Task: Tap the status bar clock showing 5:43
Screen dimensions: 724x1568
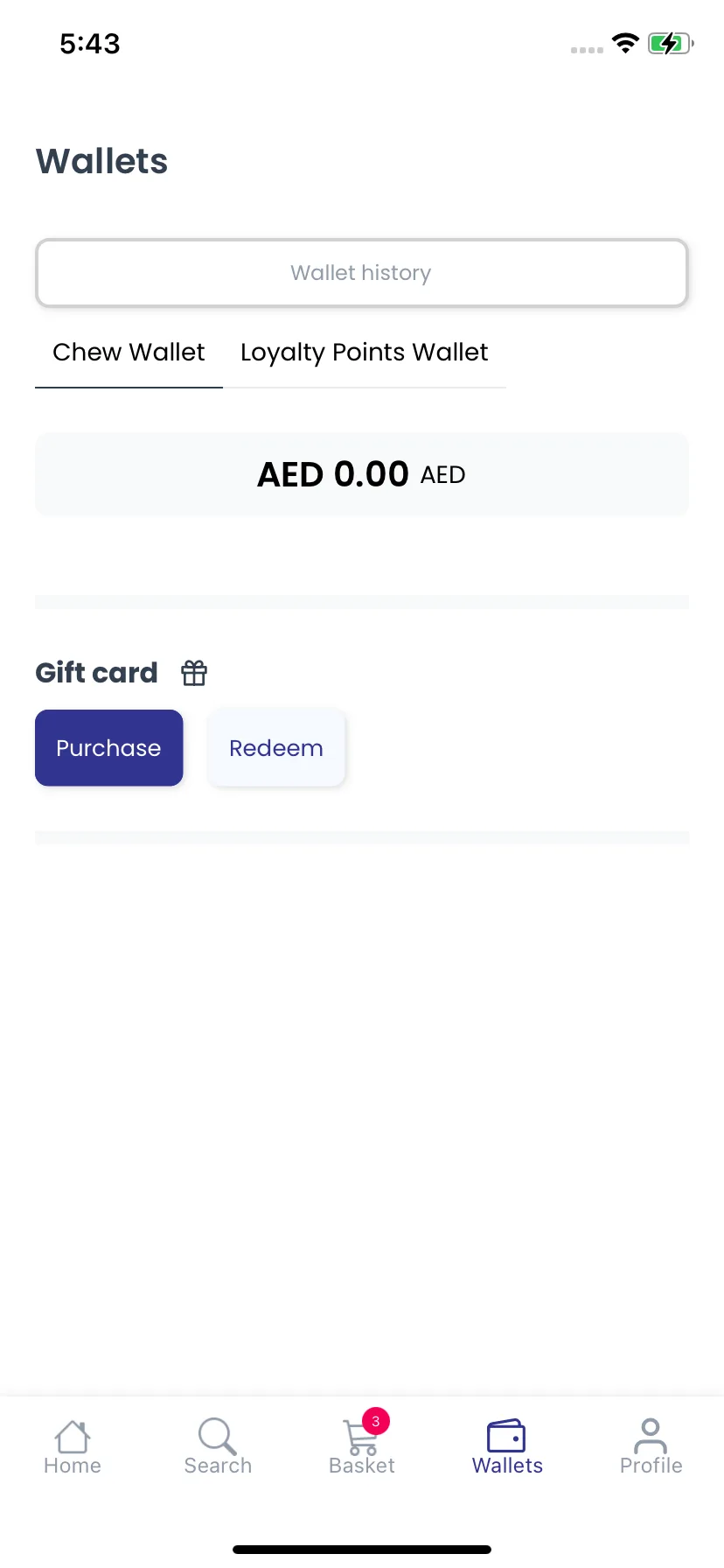Action: click(90, 44)
